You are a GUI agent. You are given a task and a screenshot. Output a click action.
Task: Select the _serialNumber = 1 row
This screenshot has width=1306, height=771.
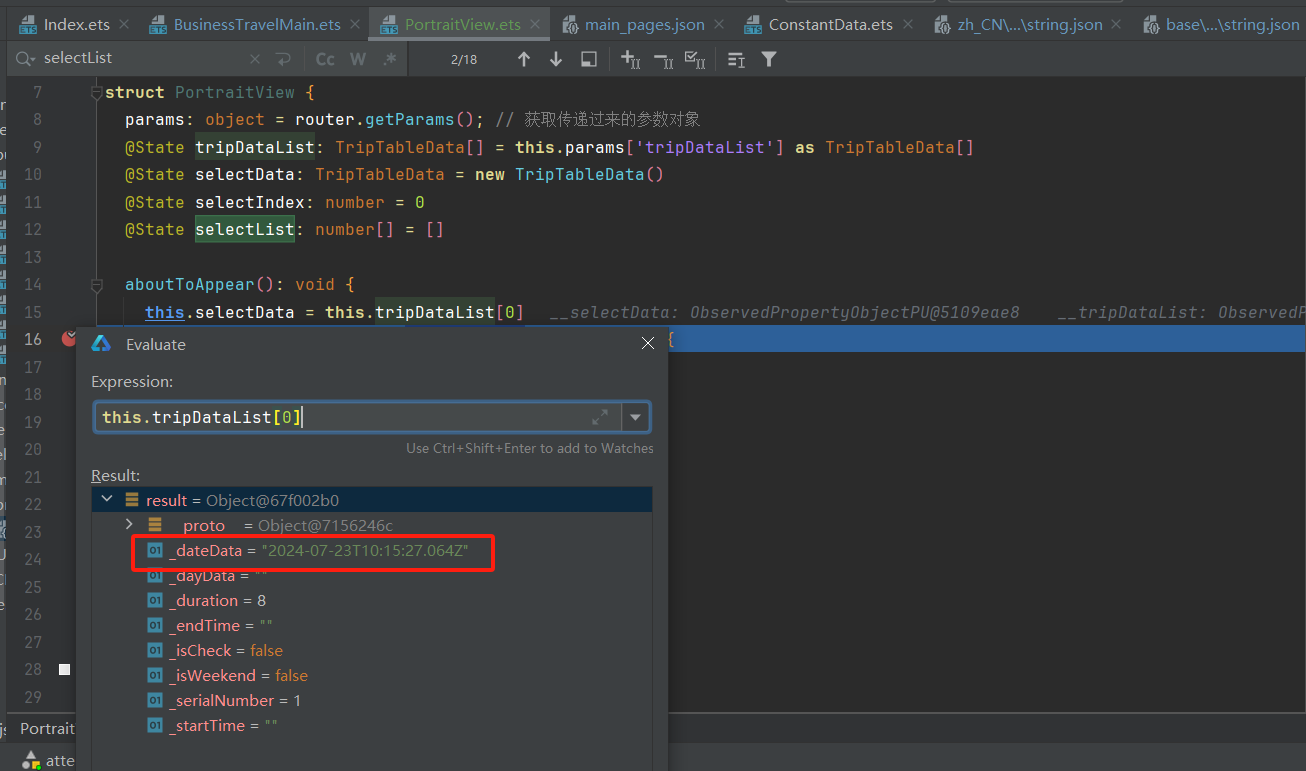(x=372, y=701)
